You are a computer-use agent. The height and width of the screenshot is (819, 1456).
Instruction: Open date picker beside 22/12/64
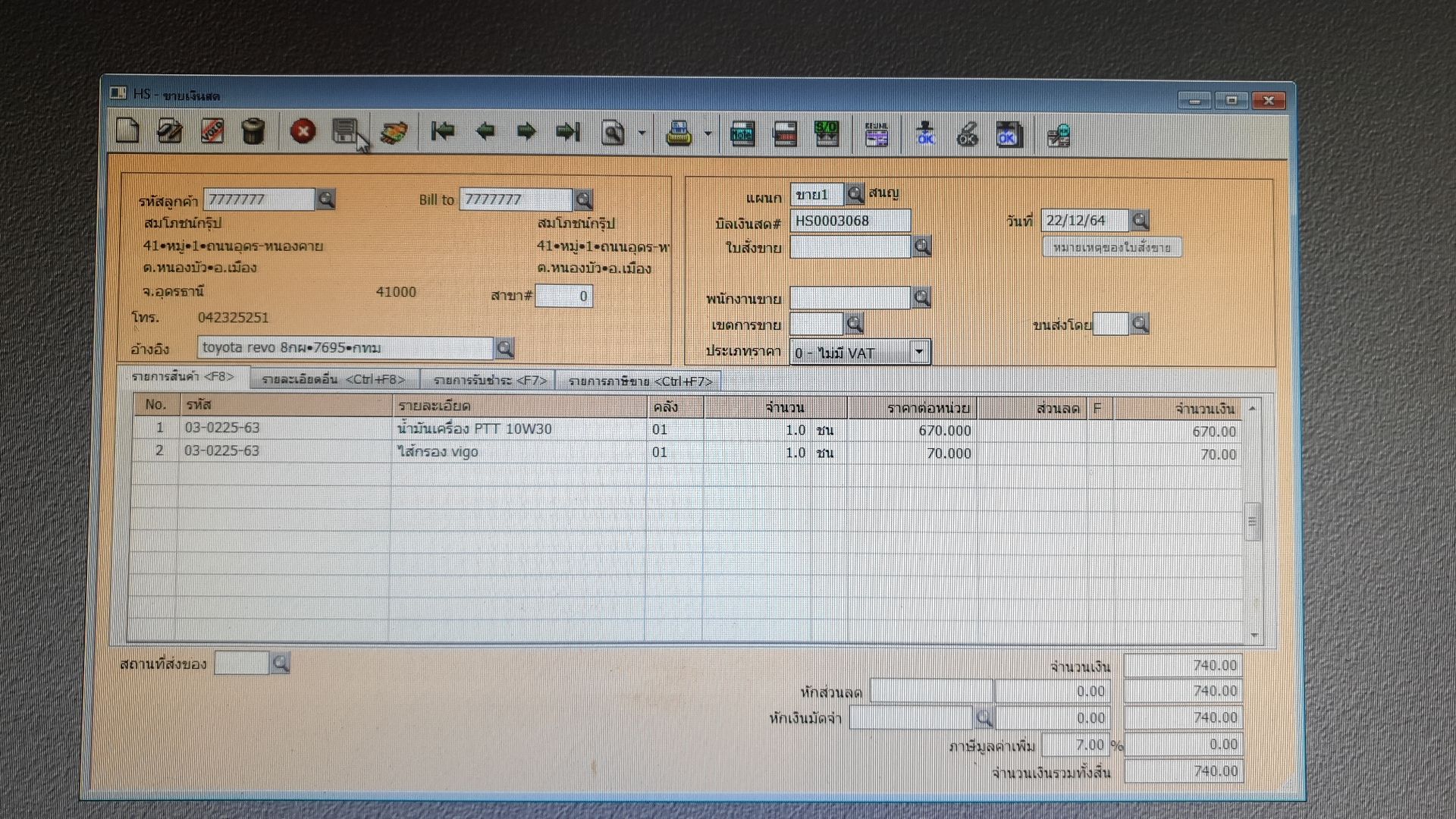point(1139,221)
